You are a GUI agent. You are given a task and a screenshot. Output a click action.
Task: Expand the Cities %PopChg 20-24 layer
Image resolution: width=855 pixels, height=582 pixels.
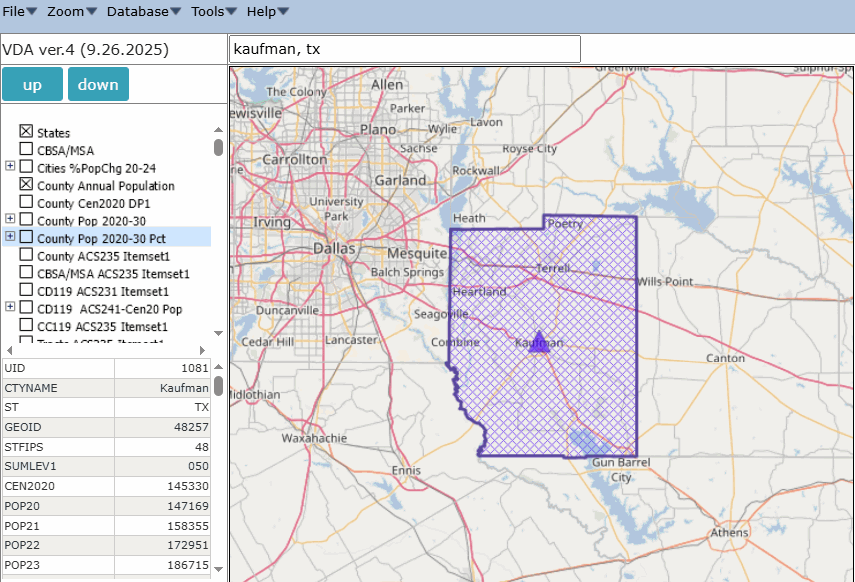tap(10, 167)
